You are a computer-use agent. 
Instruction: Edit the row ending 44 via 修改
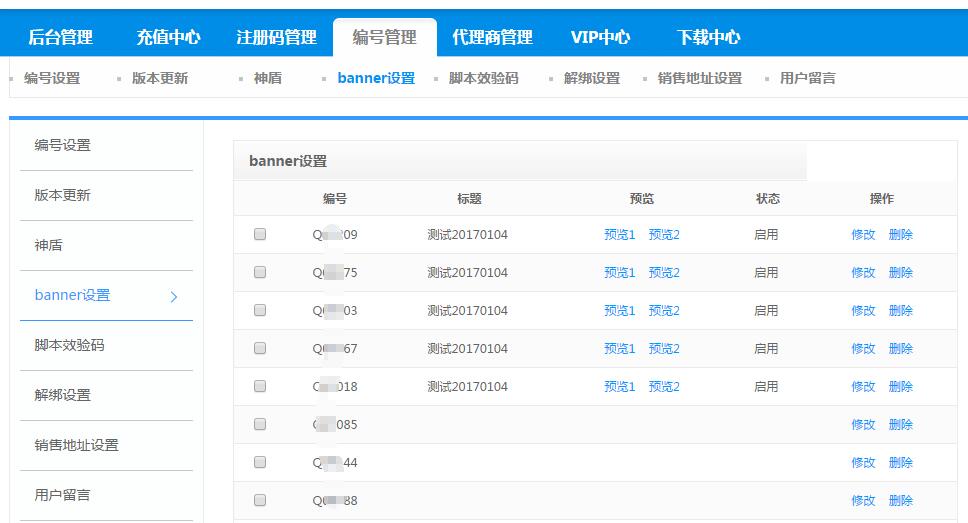pos(863,463)
